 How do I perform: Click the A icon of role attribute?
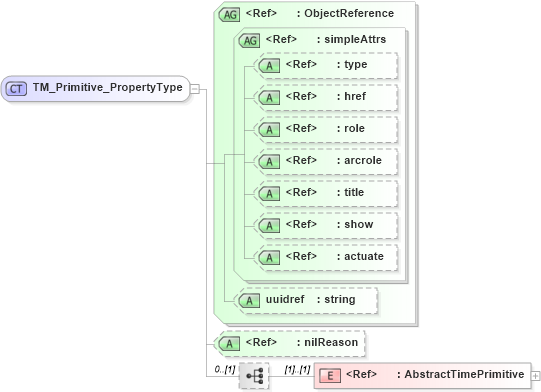click(x=269, y=130)
